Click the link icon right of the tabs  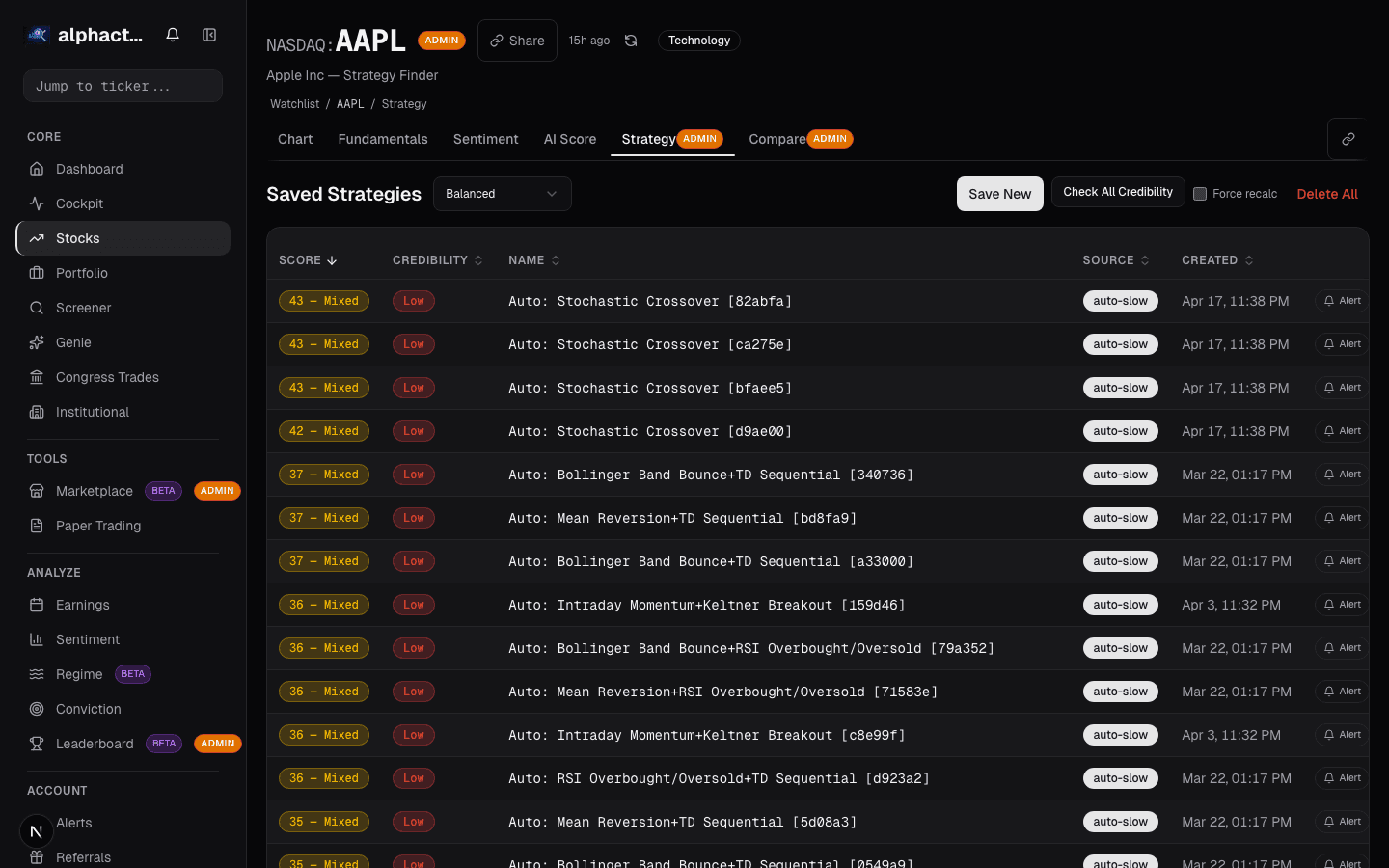pyautogui.click(x=1348, y=139)
